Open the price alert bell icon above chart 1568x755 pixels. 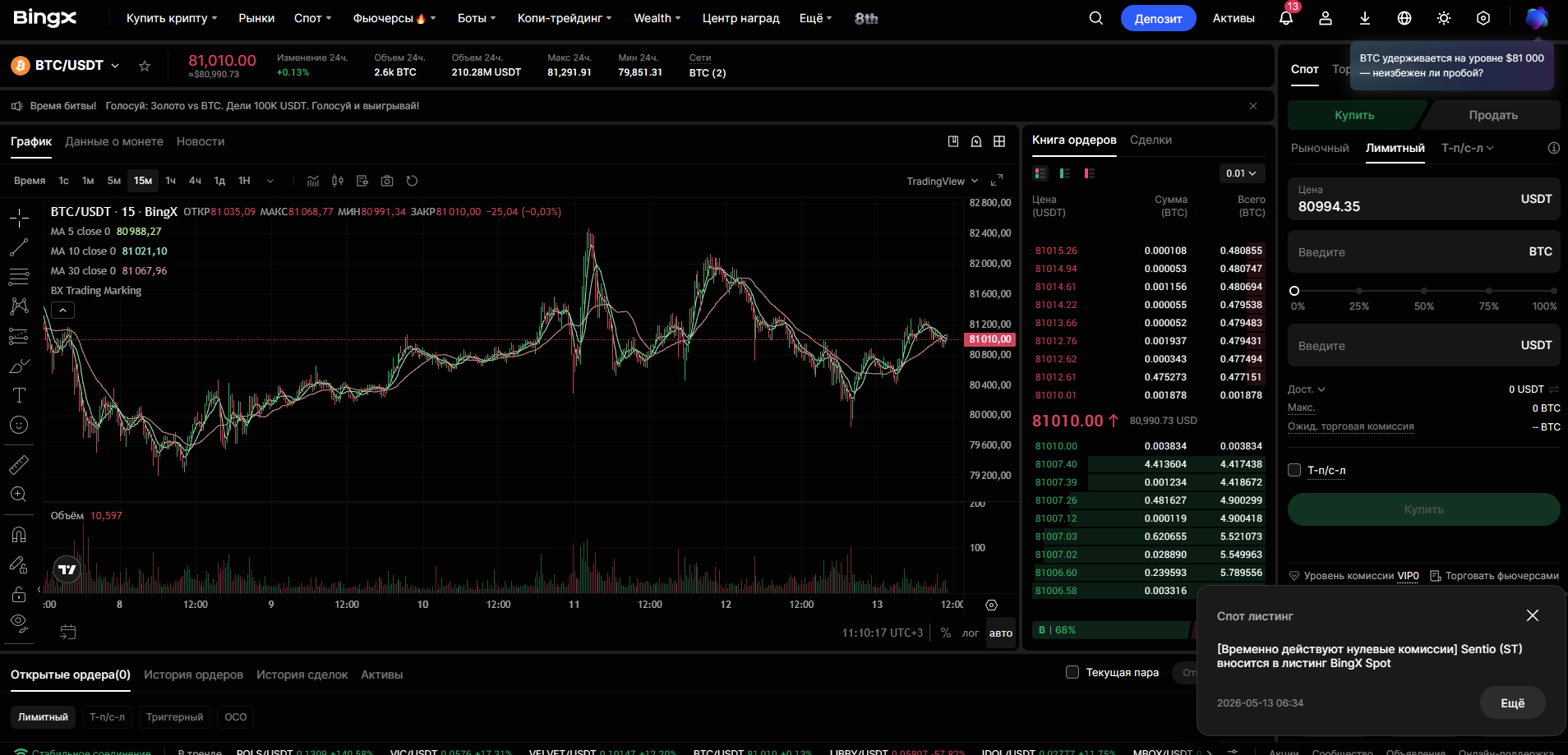tap(976, 141)
